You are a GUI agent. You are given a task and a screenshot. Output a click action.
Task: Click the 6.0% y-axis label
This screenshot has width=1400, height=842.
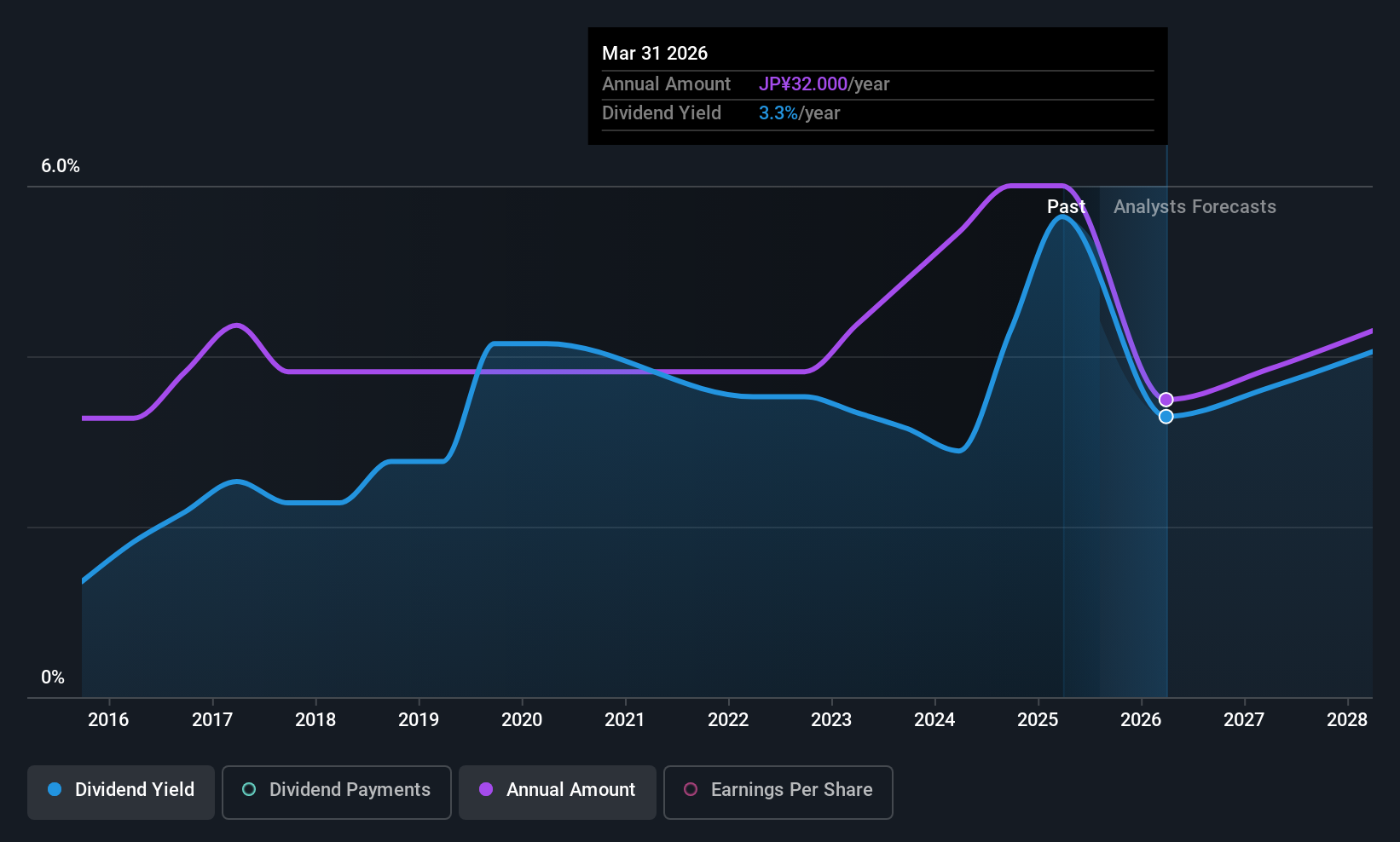[61, 166]
